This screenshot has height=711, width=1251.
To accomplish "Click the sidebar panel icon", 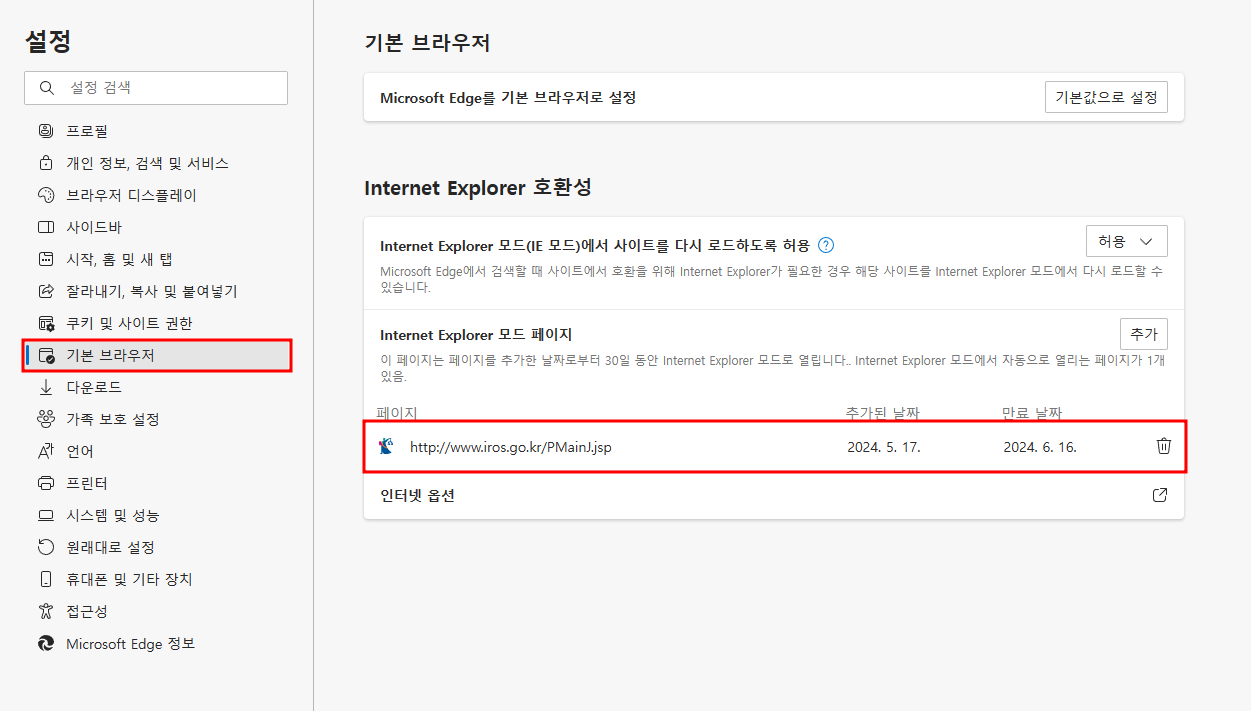I will coord(45,227).
